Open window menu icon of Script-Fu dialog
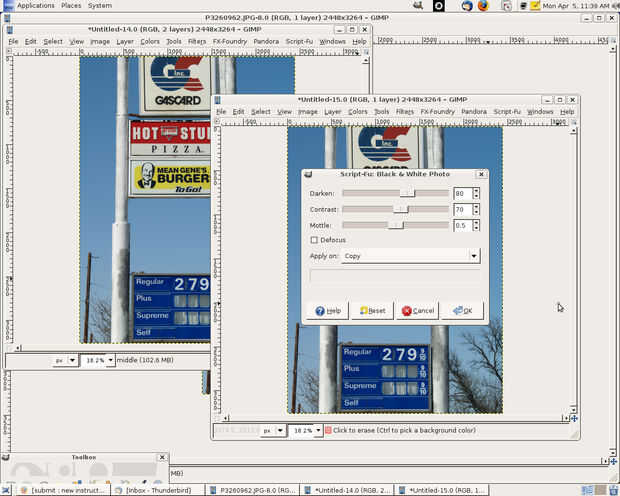Viewport: 620px width, 496px height. (x=308, y=174)
